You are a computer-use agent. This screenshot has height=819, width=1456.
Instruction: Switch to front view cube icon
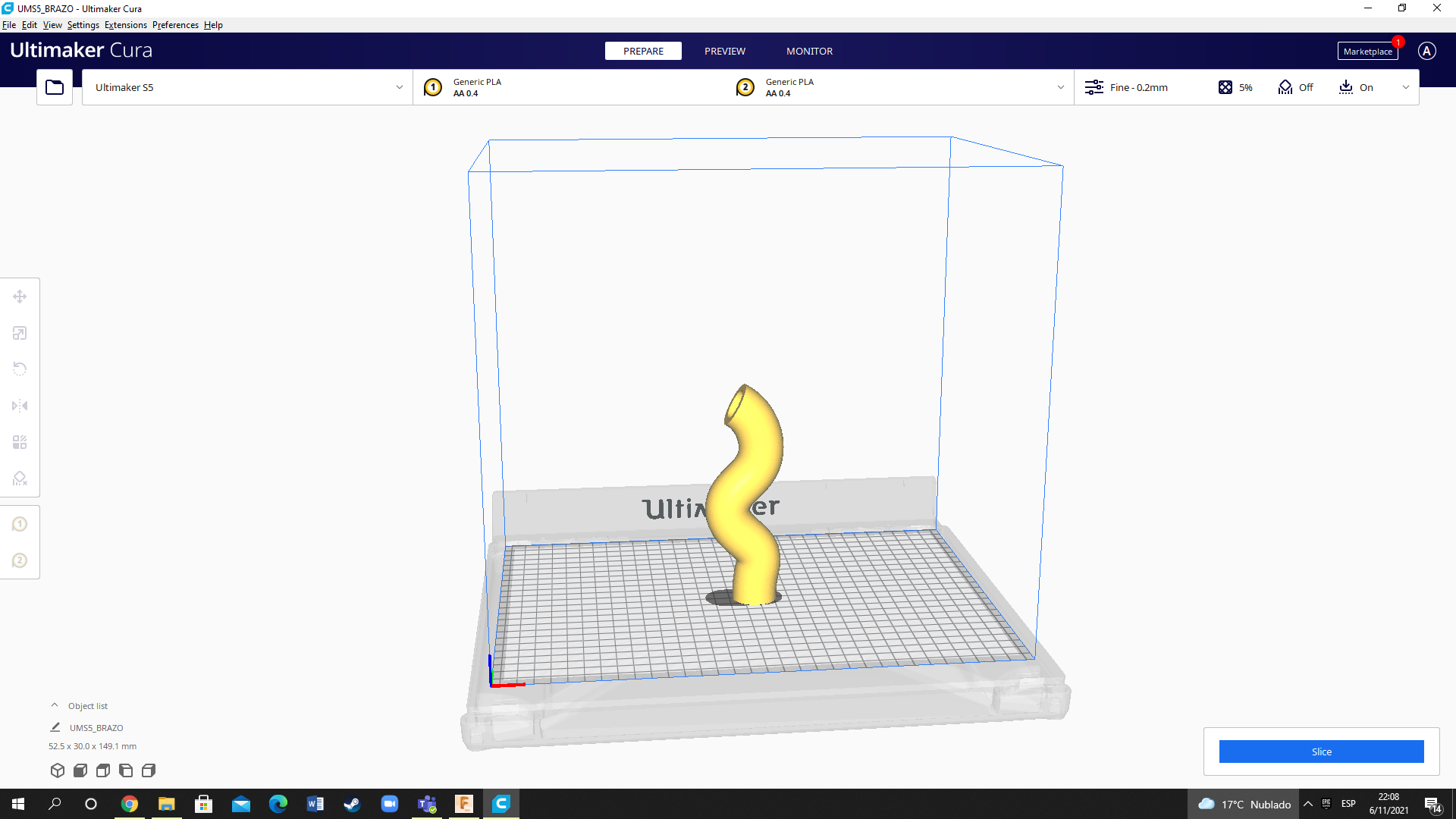(x=80, y=770)
